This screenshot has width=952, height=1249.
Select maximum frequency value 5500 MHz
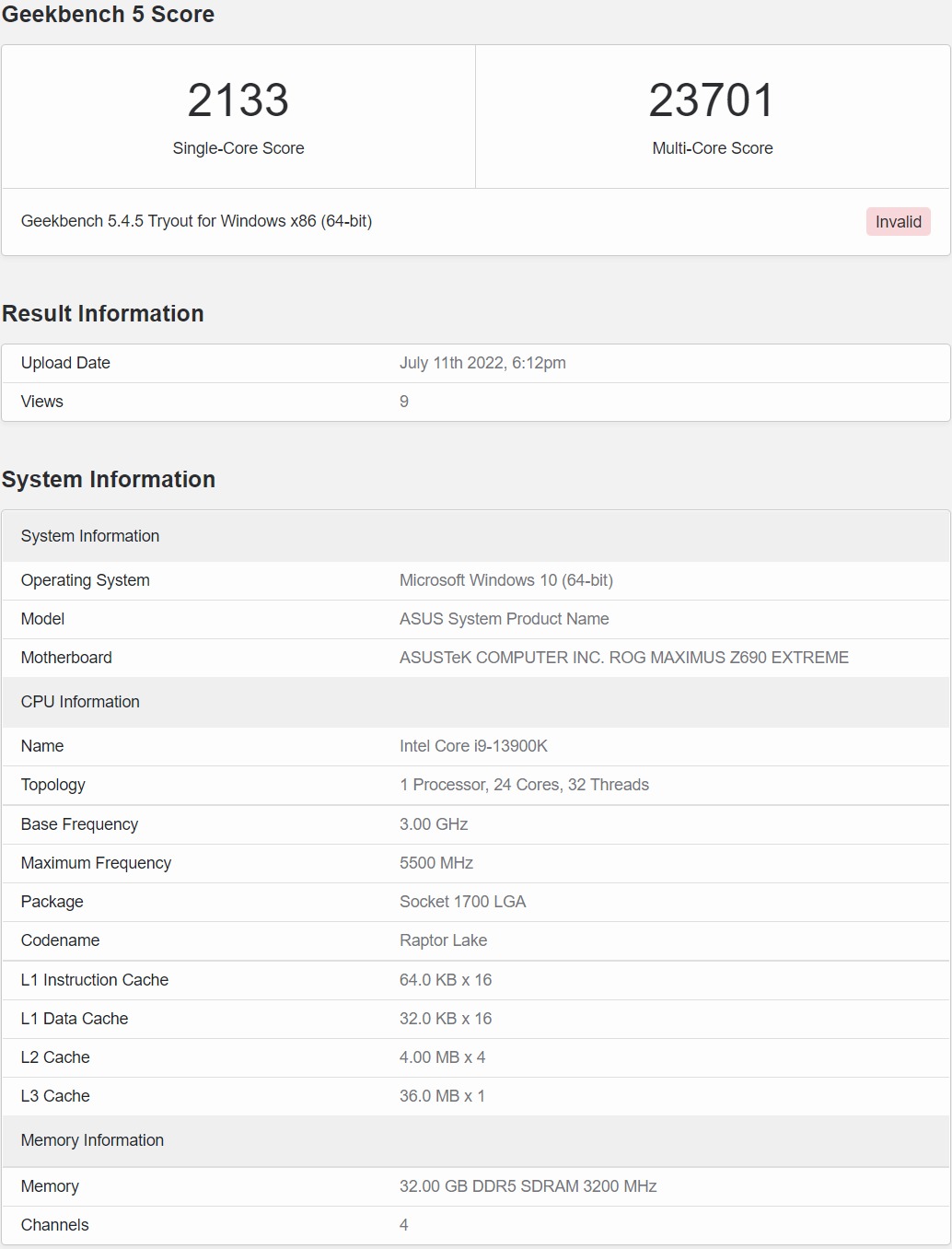(x=436, y=863)
